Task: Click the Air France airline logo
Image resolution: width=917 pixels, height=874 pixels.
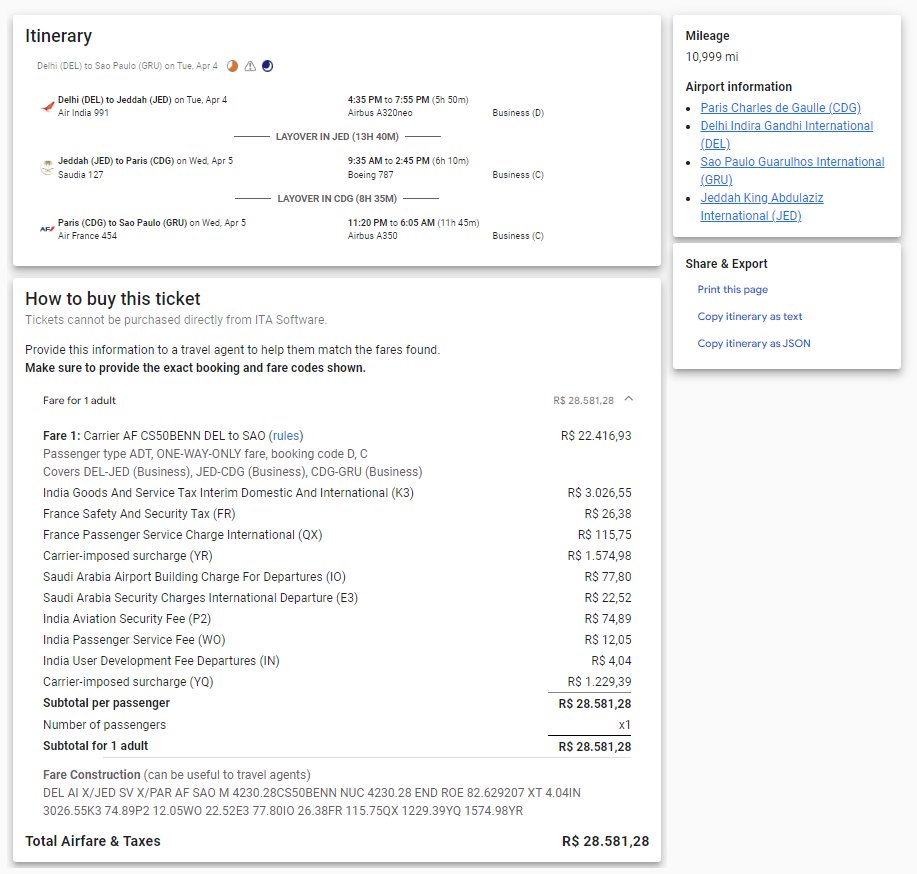Action: (x=47, y=229)
